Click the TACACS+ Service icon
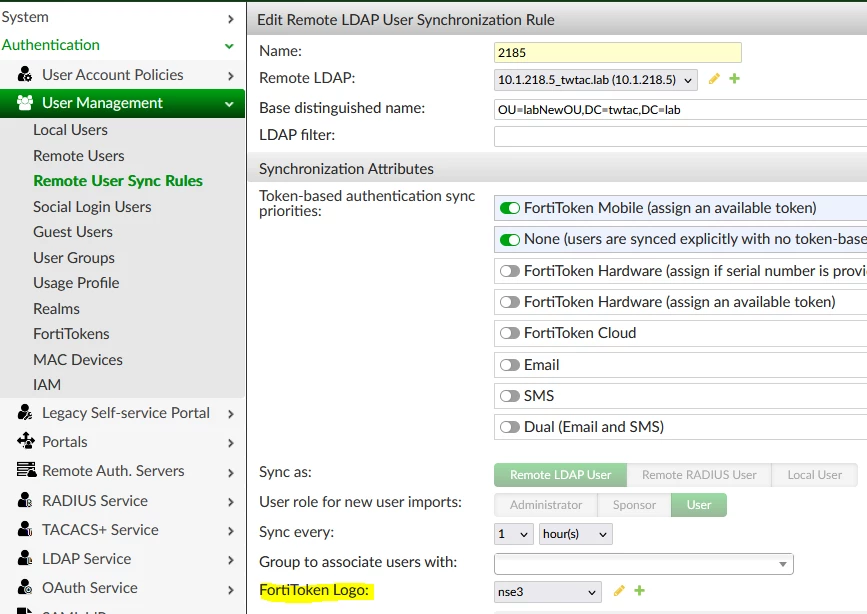This screenshot has width=867, height=614. pos(25,529)
